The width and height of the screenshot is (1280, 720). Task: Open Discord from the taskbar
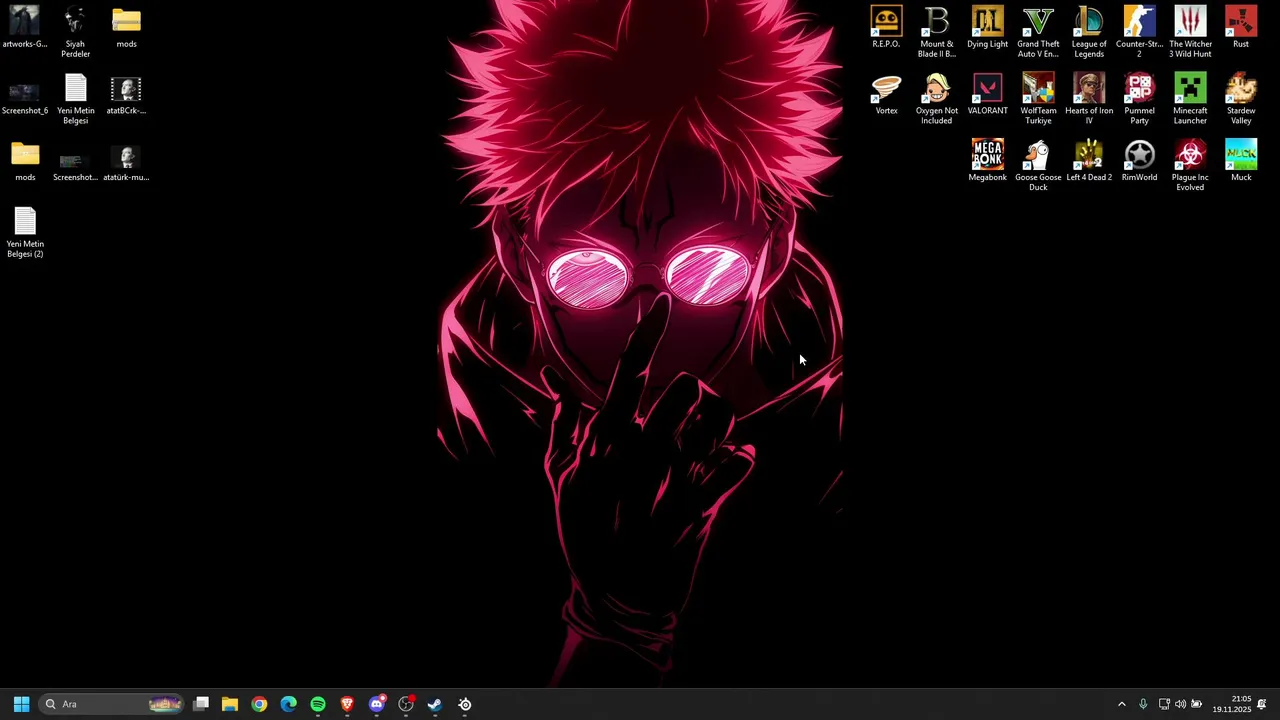click(377, 704)
